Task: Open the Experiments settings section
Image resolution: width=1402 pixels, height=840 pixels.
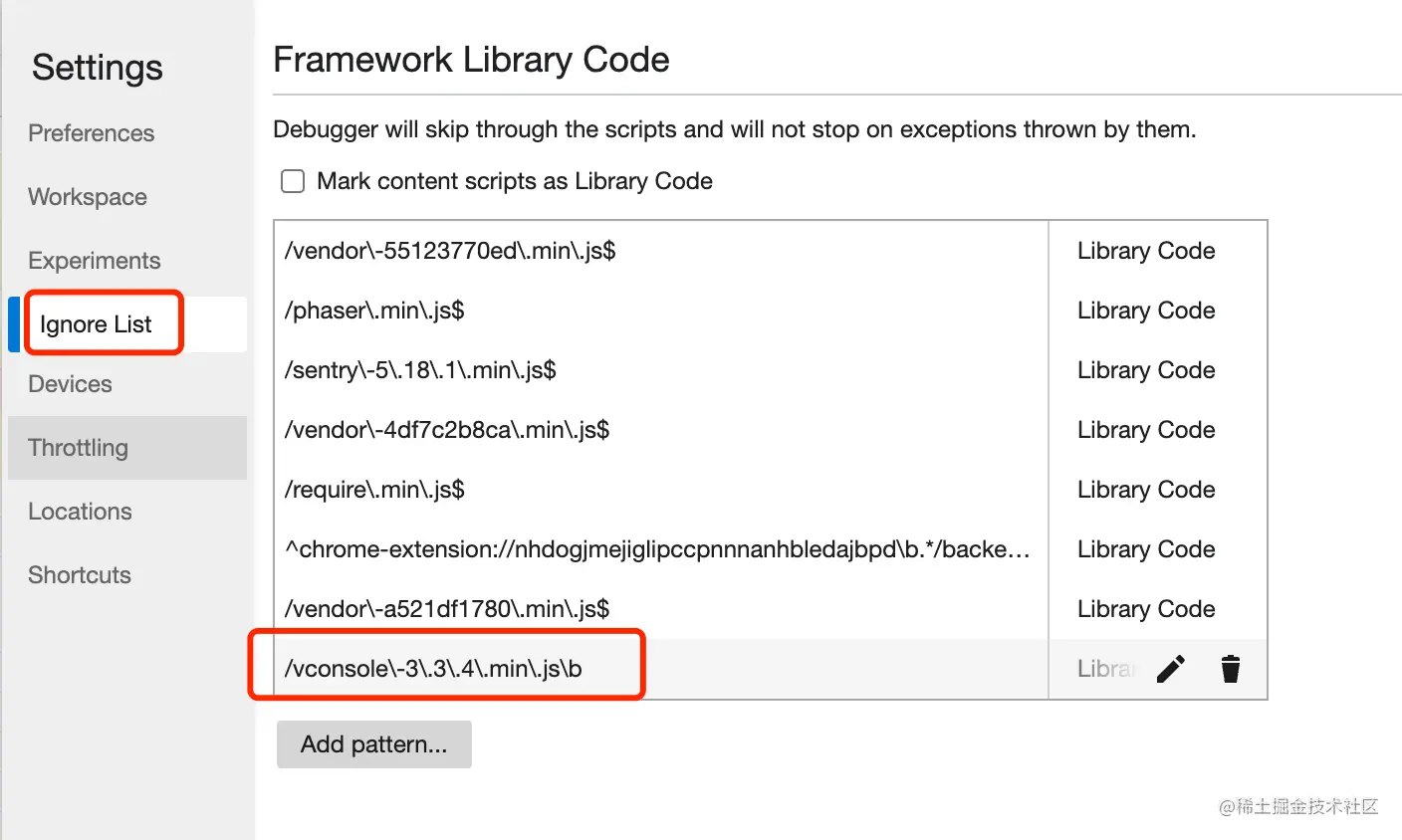Action: 95,261
